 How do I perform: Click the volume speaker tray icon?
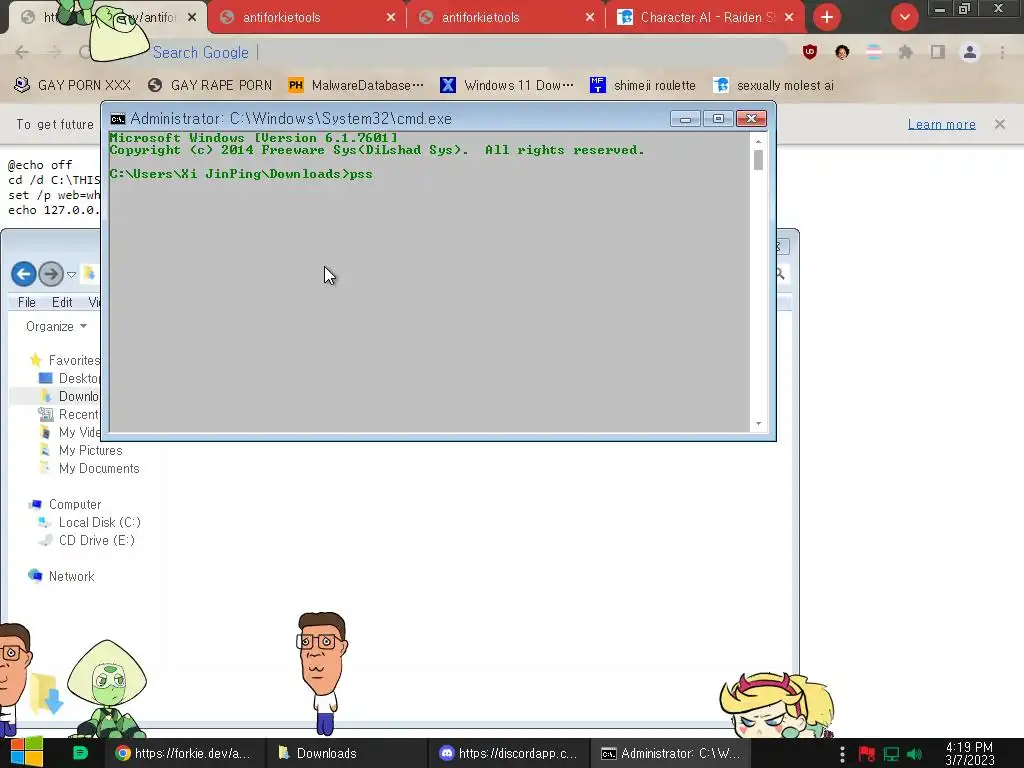pyautogui.click(x=914, y=754)
